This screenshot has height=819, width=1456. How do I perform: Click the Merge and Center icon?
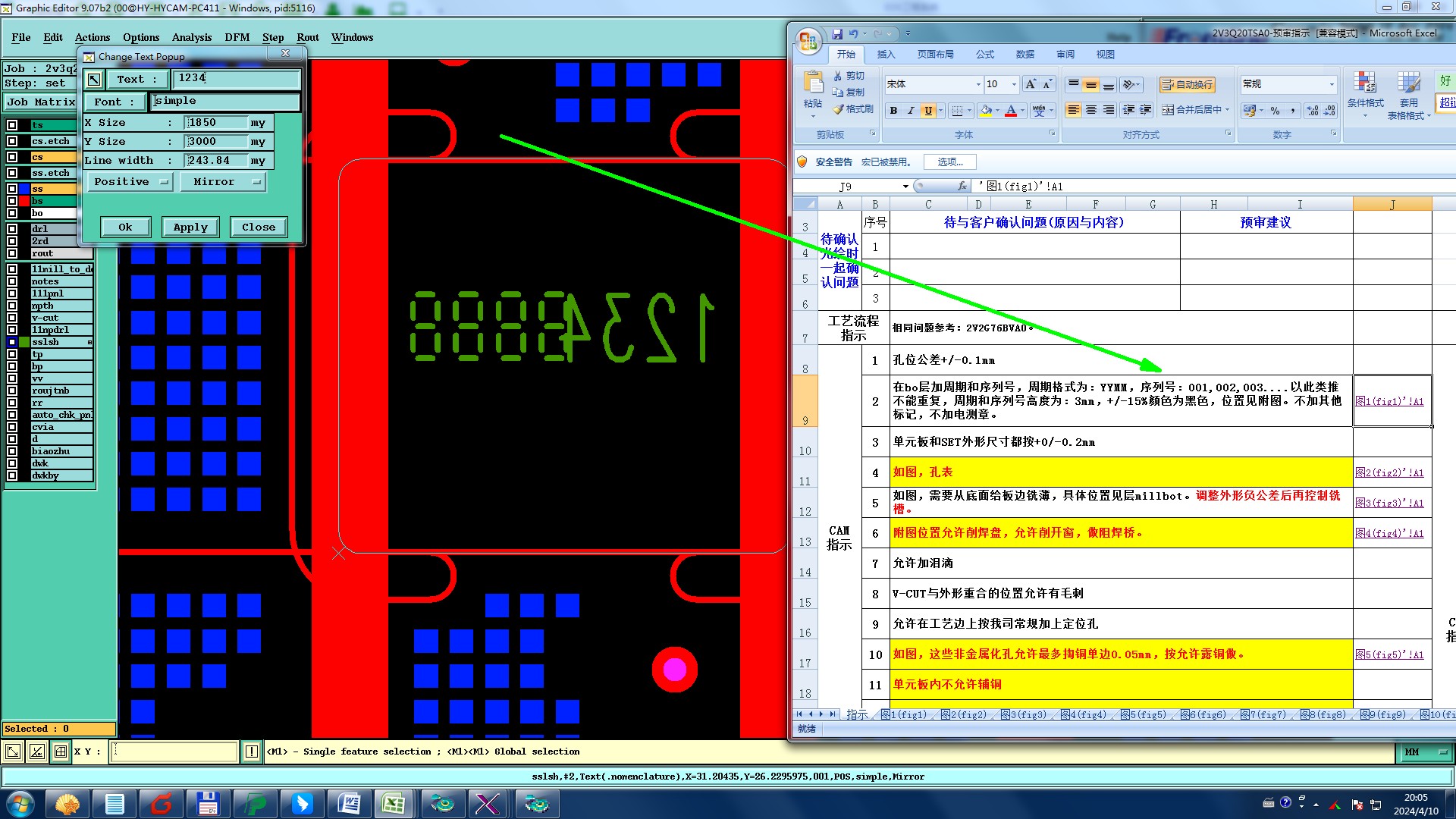(x=1168, y=110)
